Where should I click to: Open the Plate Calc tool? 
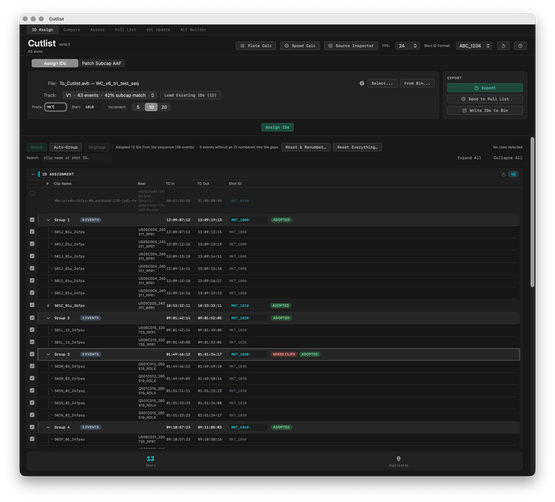256,46
